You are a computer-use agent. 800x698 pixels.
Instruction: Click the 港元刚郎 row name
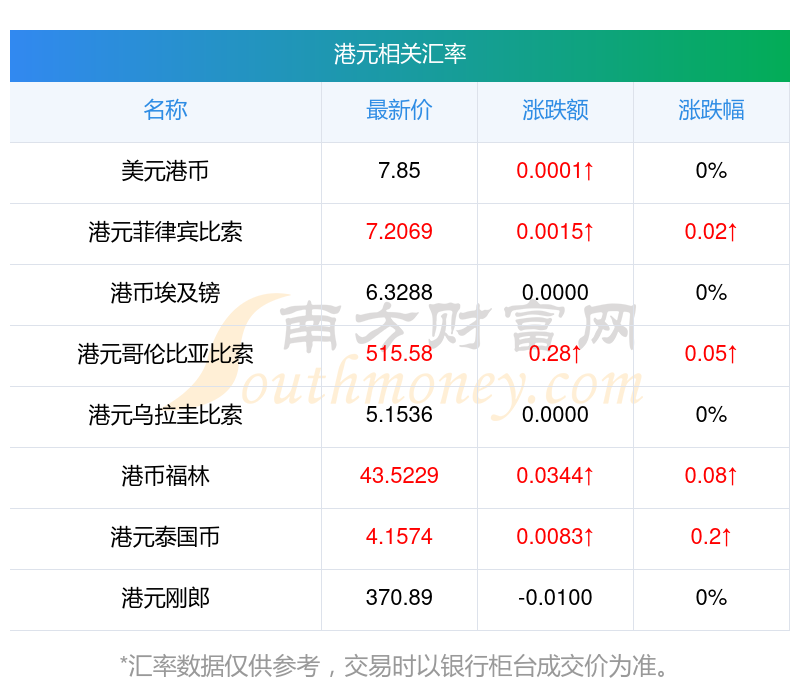tap(165, 598)
